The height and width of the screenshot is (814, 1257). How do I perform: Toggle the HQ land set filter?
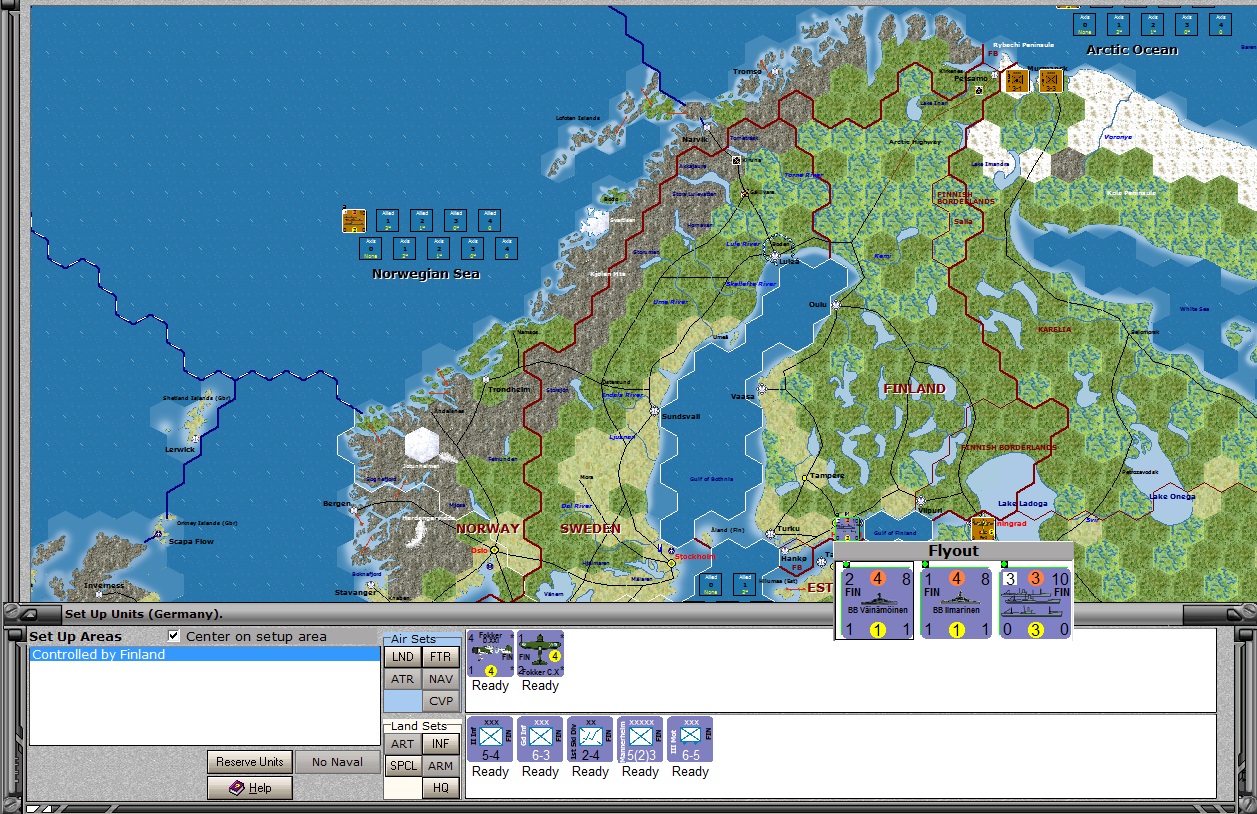(x=441, y=788)
